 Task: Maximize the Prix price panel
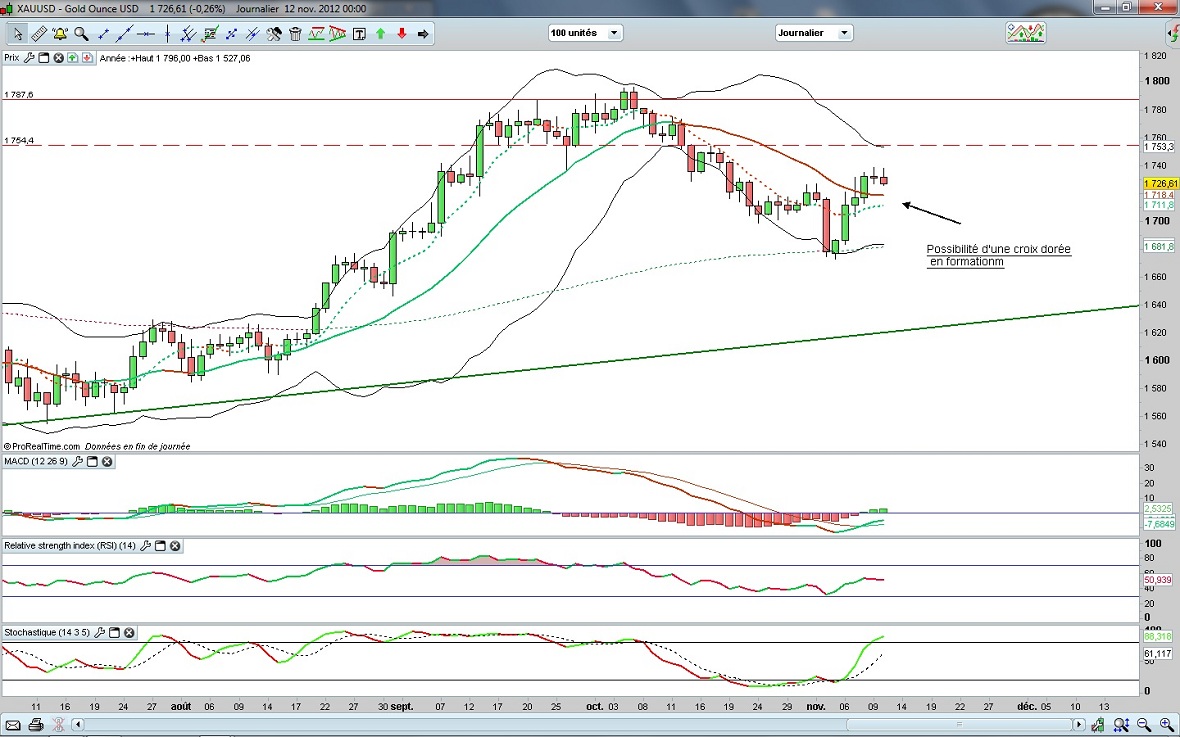pos(44,58)
